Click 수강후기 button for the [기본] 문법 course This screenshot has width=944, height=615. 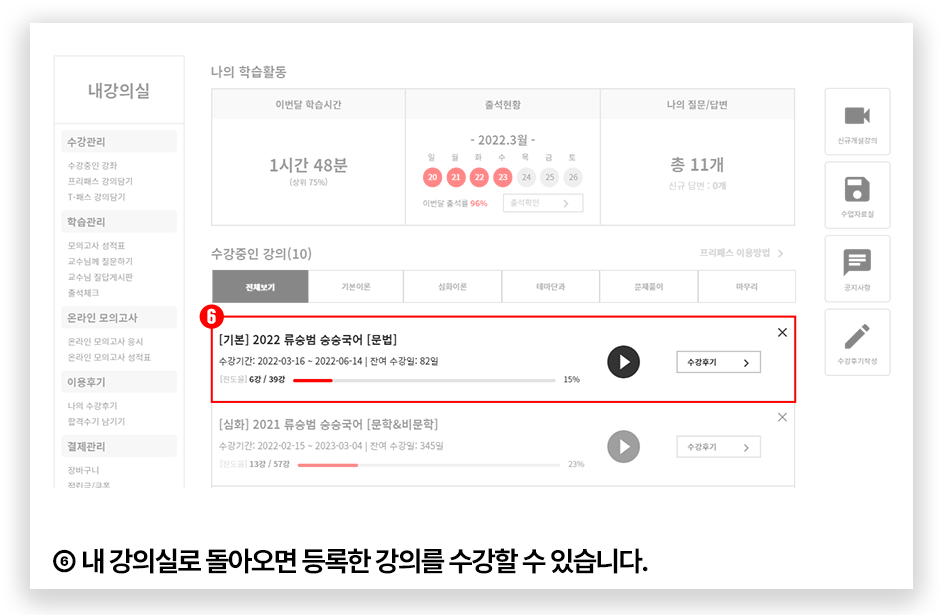(x=718, y=362)
